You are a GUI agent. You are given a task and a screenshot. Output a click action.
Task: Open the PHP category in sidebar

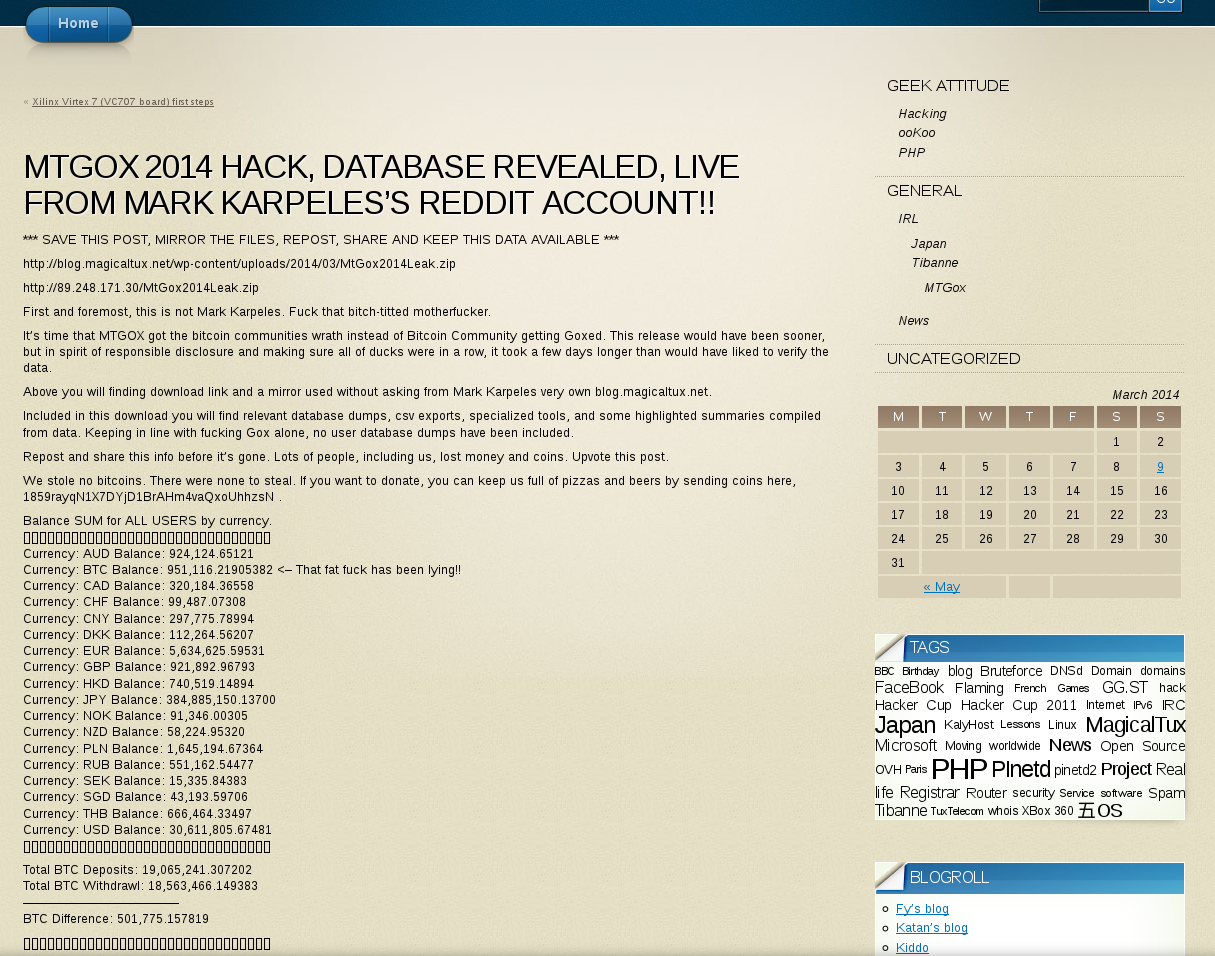pyautogui.click(x=911, y=153)
